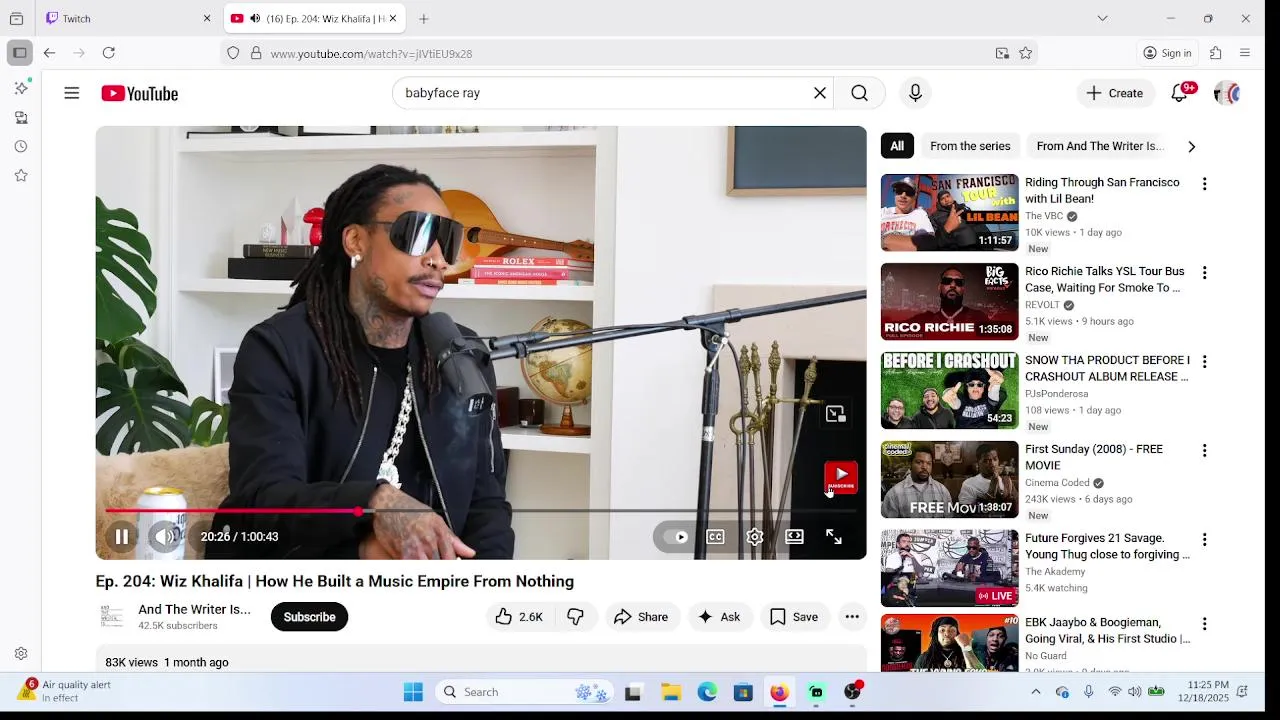Click the channel subscribe watermark on video
The width and height of the screenshot is (1280, 720).
[841, 477]
